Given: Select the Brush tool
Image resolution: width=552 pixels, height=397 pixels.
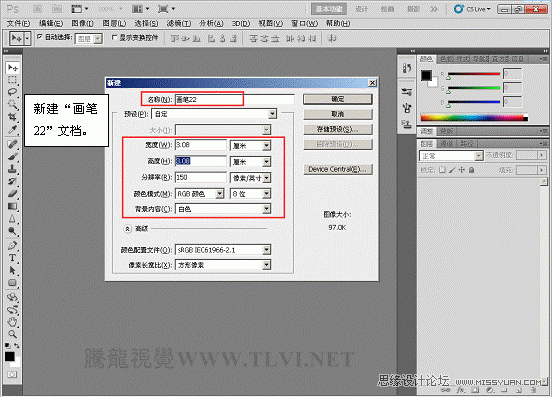Looking at the screenshot, I should click(x=13, y=156).
